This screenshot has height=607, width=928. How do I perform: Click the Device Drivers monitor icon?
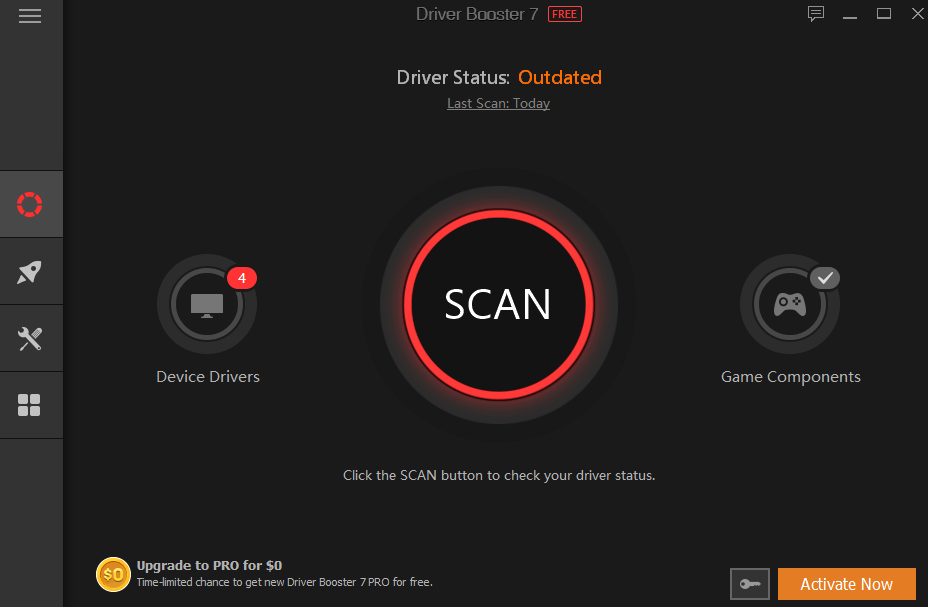[x=207, y=304]
